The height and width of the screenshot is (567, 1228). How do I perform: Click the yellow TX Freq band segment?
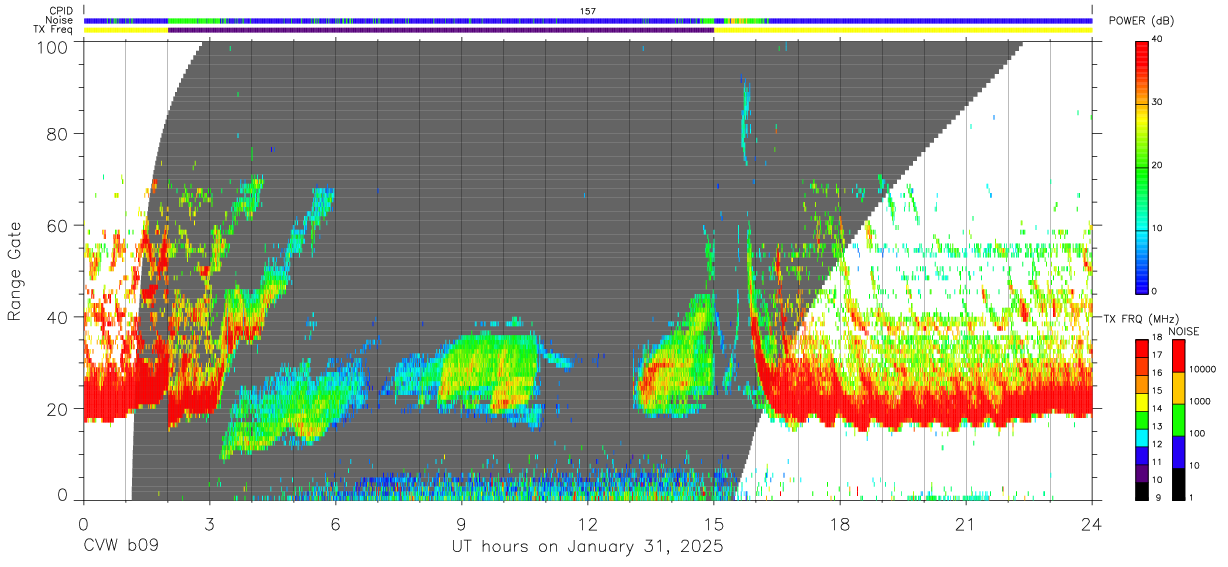point(903,30)
